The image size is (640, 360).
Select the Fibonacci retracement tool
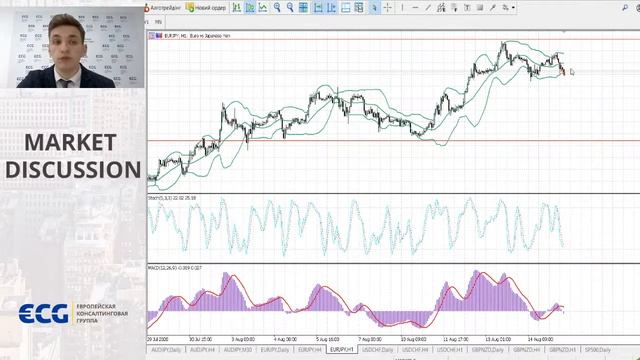tap(454, 7)
